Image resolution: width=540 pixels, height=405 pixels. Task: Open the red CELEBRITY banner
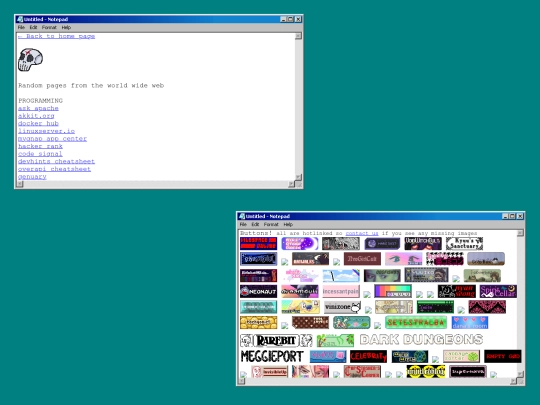point(368,356)
